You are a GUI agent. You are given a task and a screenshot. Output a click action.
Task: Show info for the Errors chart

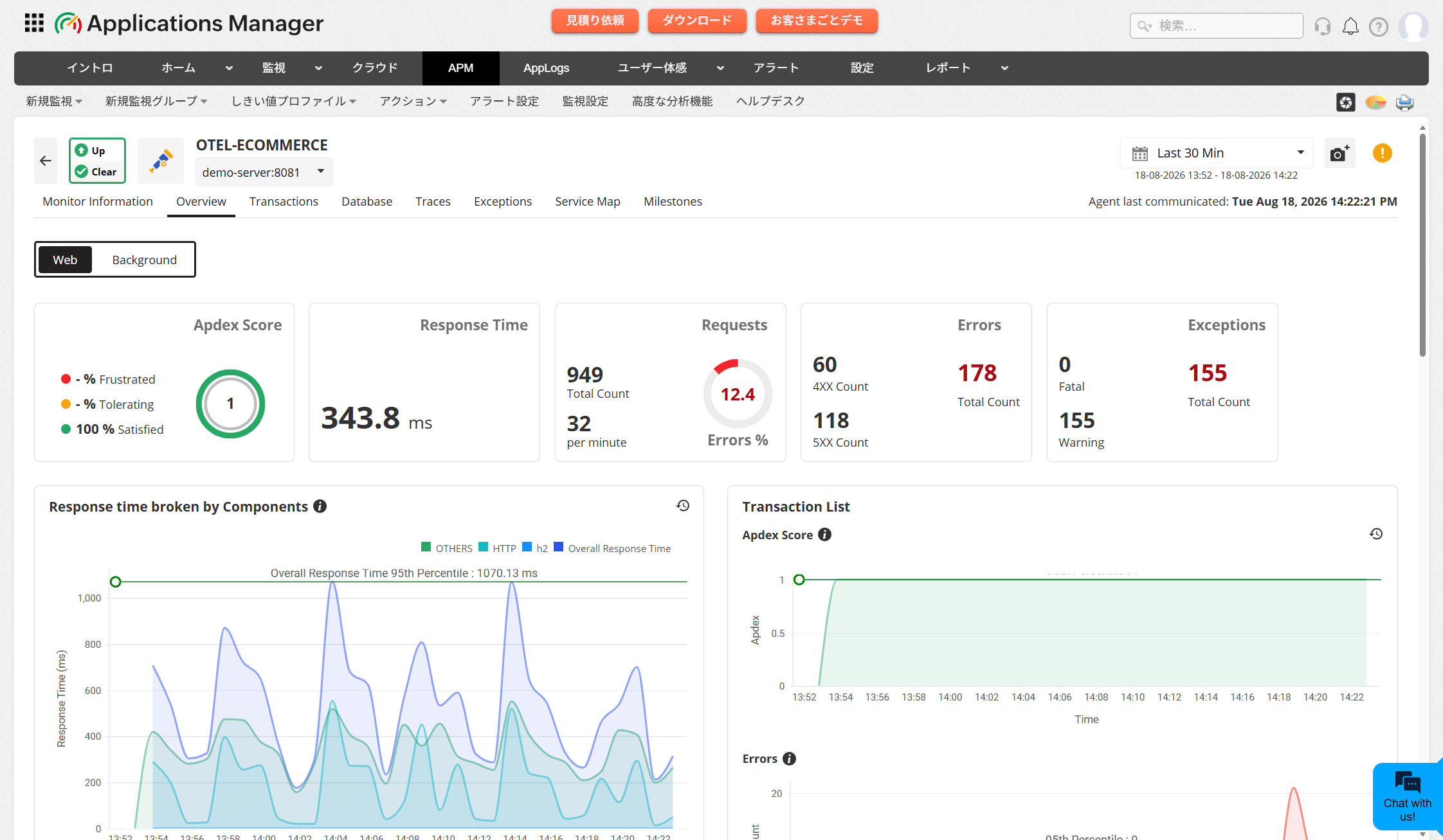point(789,758)
